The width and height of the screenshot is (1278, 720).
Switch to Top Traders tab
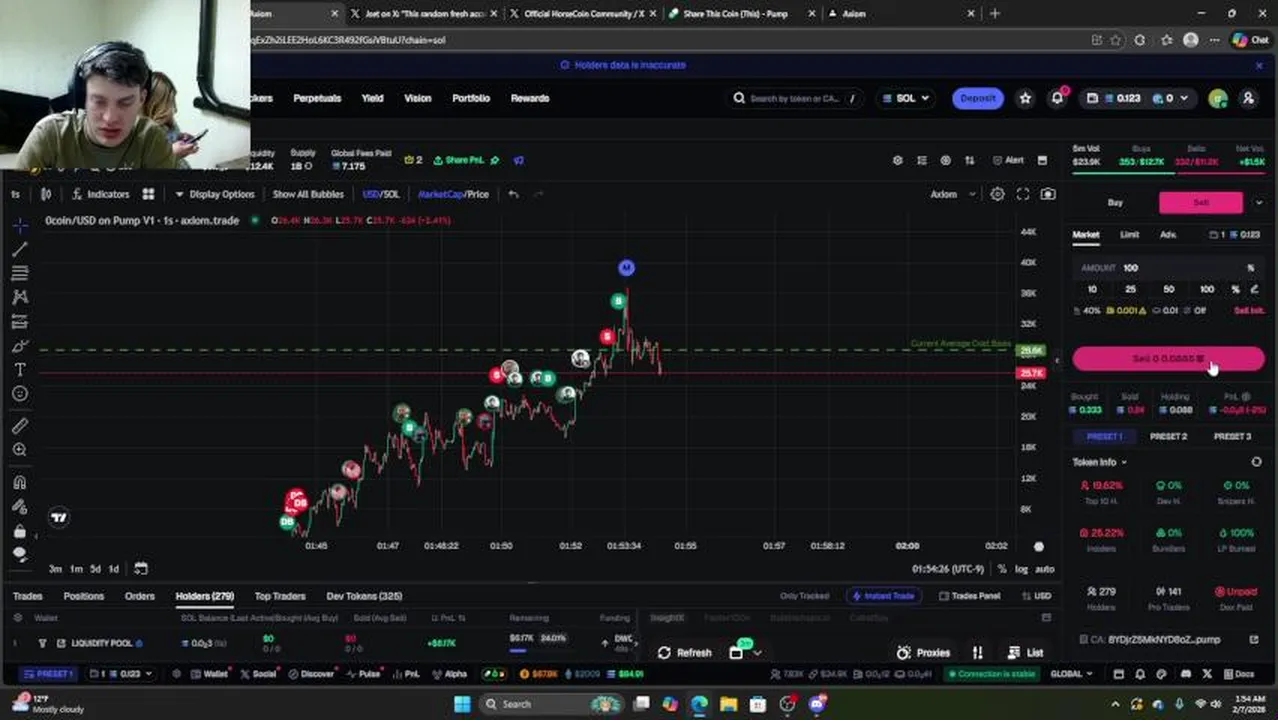coord(280,596)
